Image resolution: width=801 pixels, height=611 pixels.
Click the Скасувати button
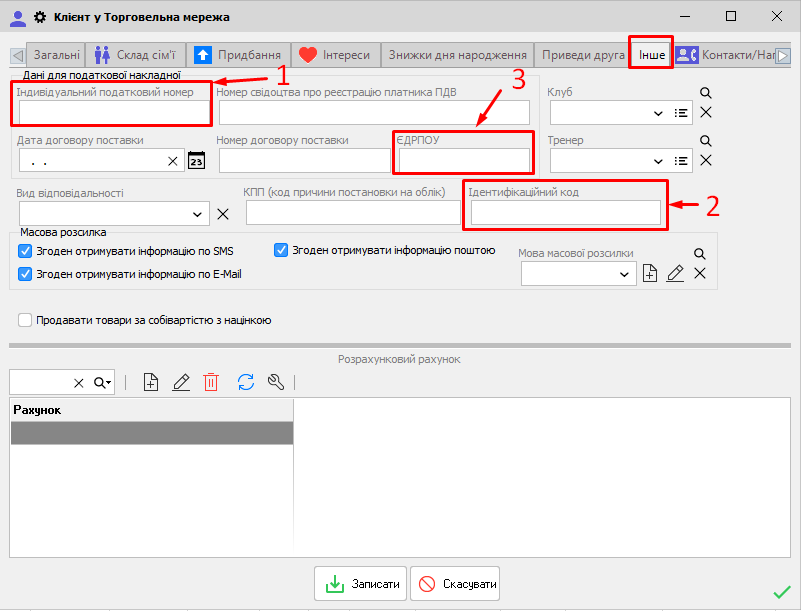coord(455,584)
